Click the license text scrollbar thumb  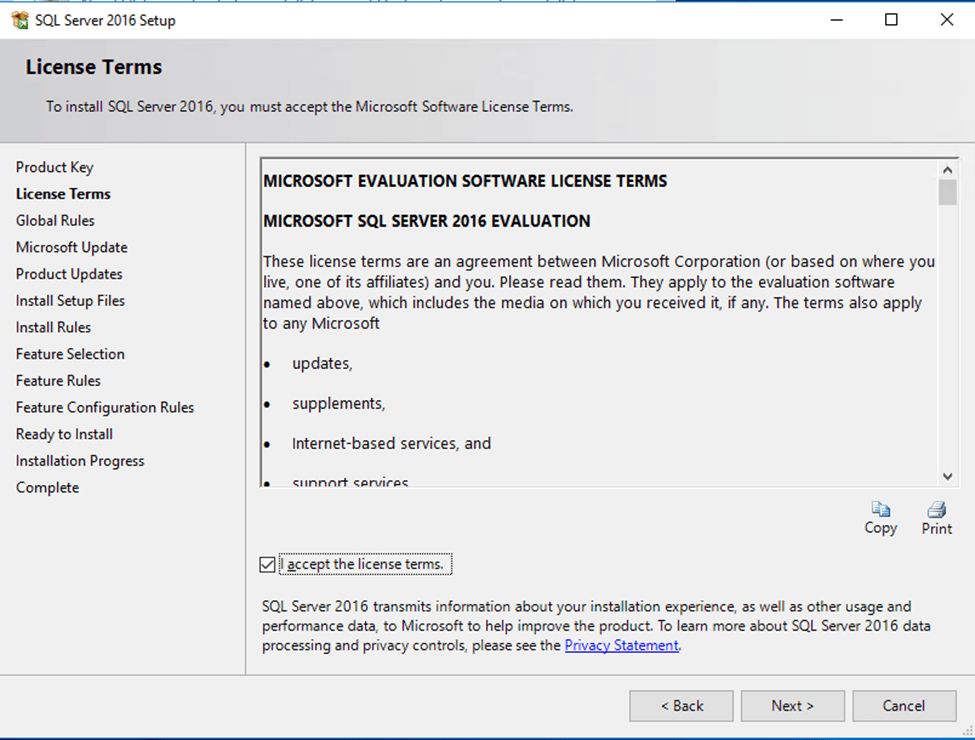click(x=947, y=192)
